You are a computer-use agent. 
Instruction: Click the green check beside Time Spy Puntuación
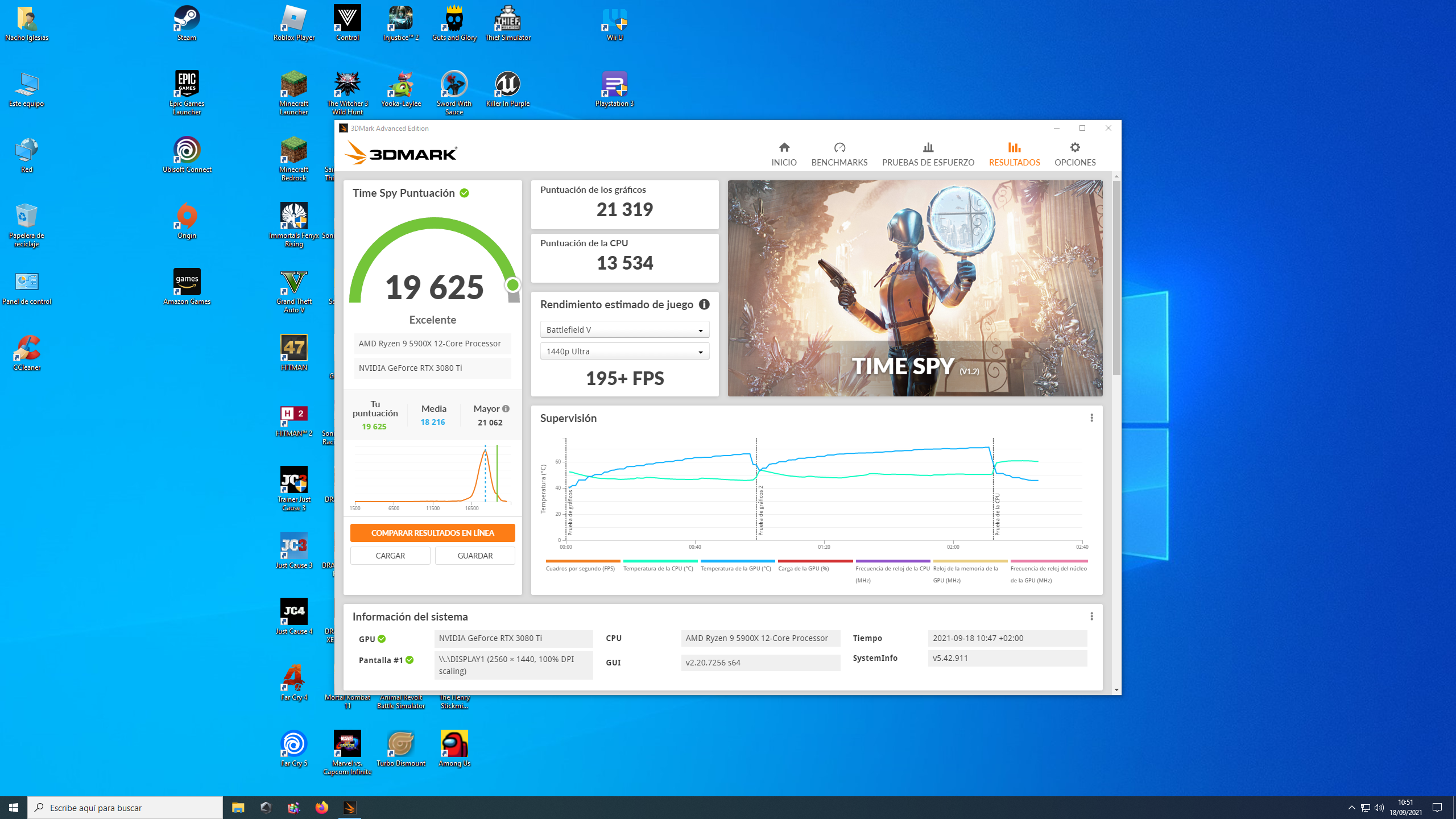click(464, 193)
